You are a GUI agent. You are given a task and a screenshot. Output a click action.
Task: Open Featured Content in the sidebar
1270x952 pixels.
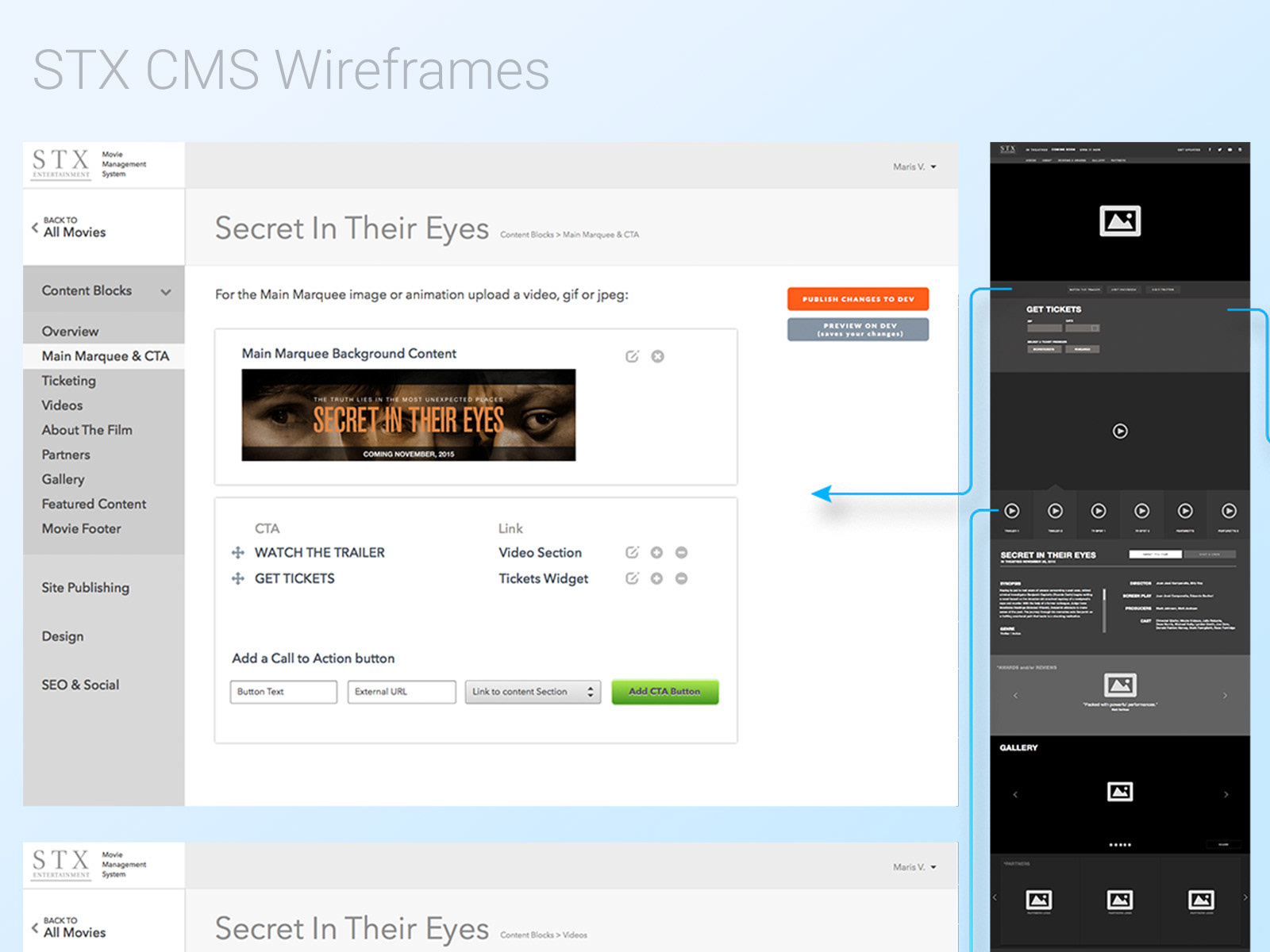pos(94,504)
